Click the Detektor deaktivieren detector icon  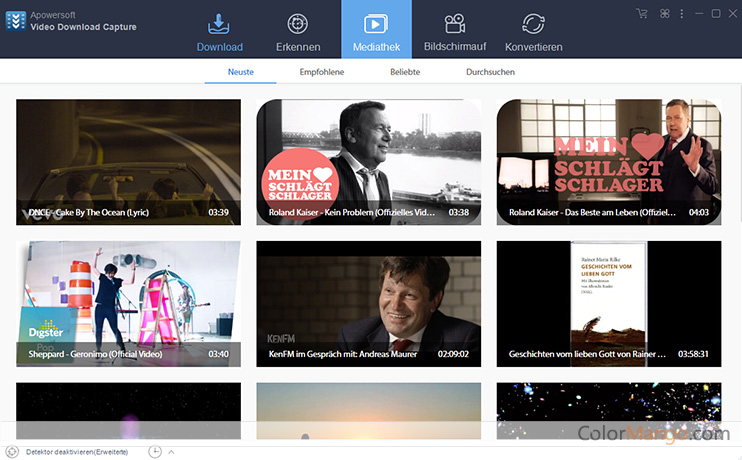tap(12, 451)
